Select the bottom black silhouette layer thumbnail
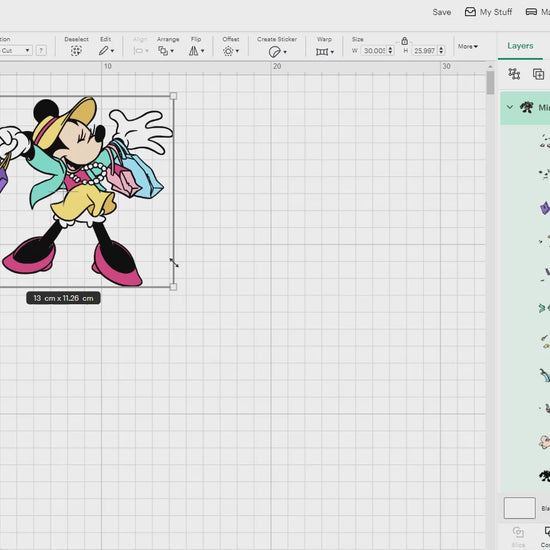Viewport: 550px width, 550px height. pos(545,476)
